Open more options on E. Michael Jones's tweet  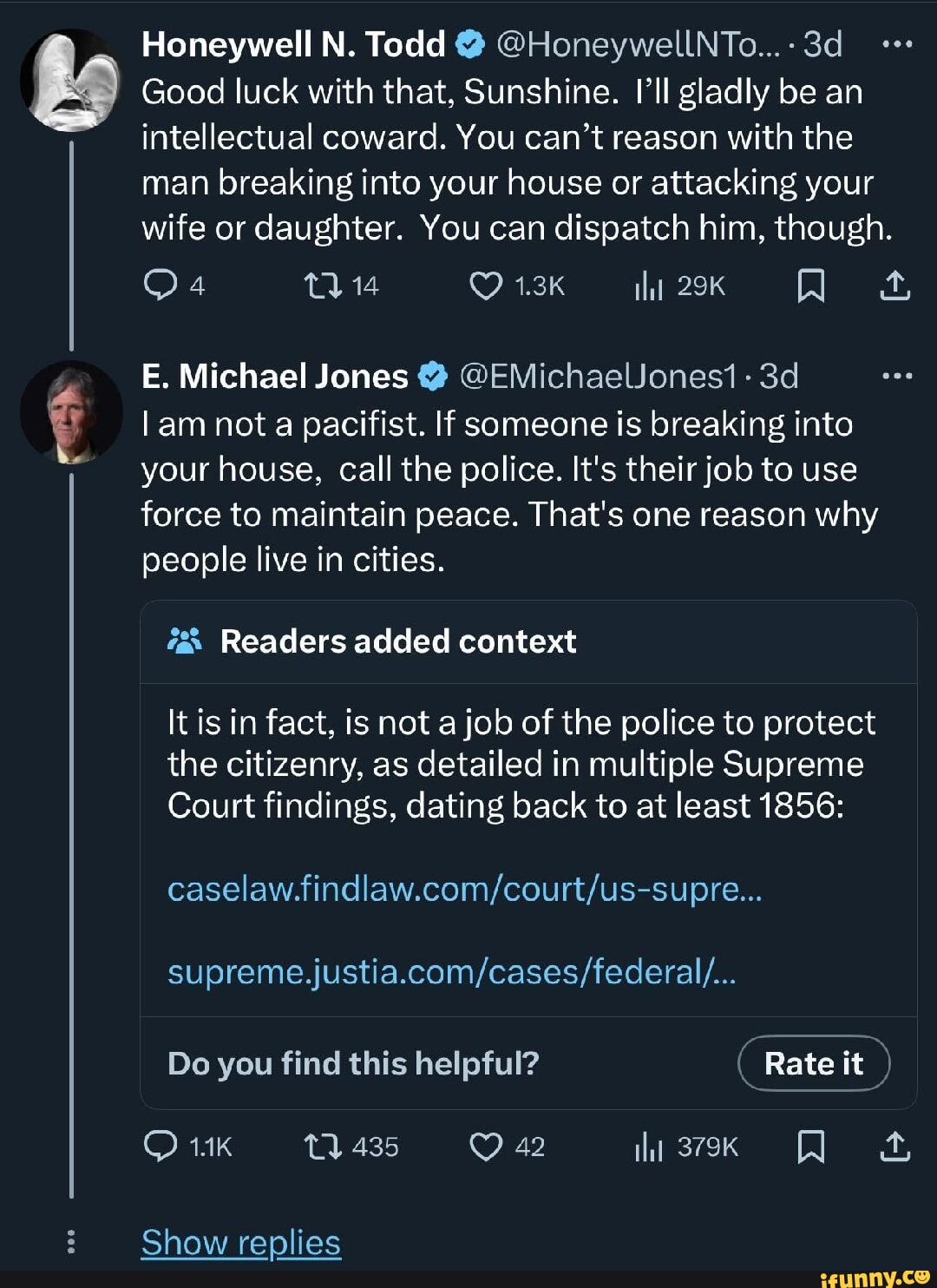click(896, 377)
